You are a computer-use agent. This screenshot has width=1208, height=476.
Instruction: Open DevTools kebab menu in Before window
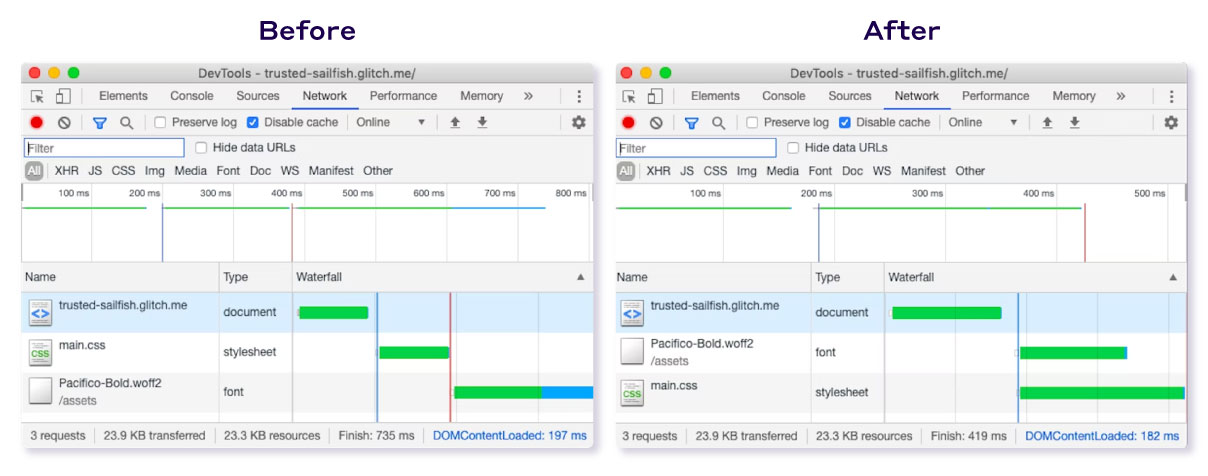pos(578,96)
